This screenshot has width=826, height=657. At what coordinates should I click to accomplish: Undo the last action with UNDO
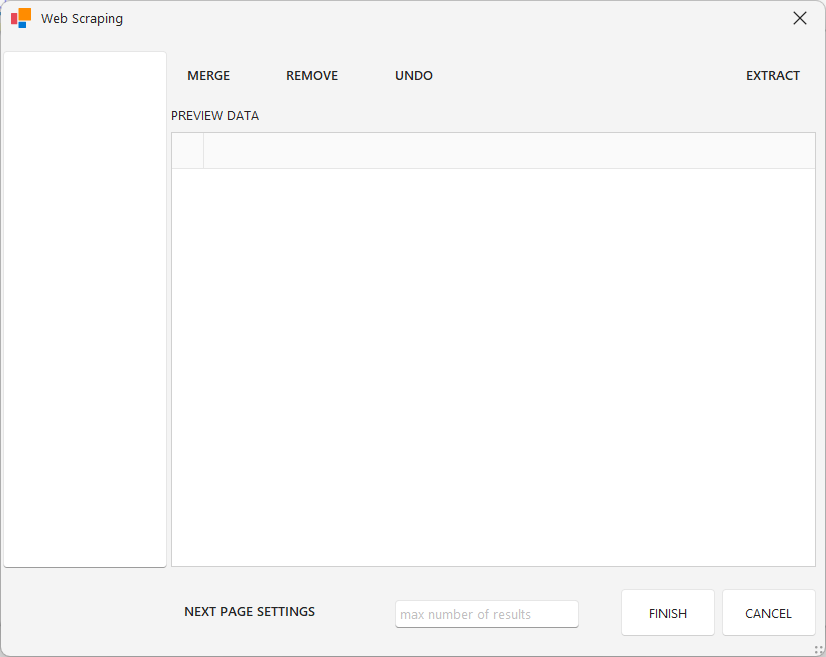pyautogui.click(x=413, y=76)
